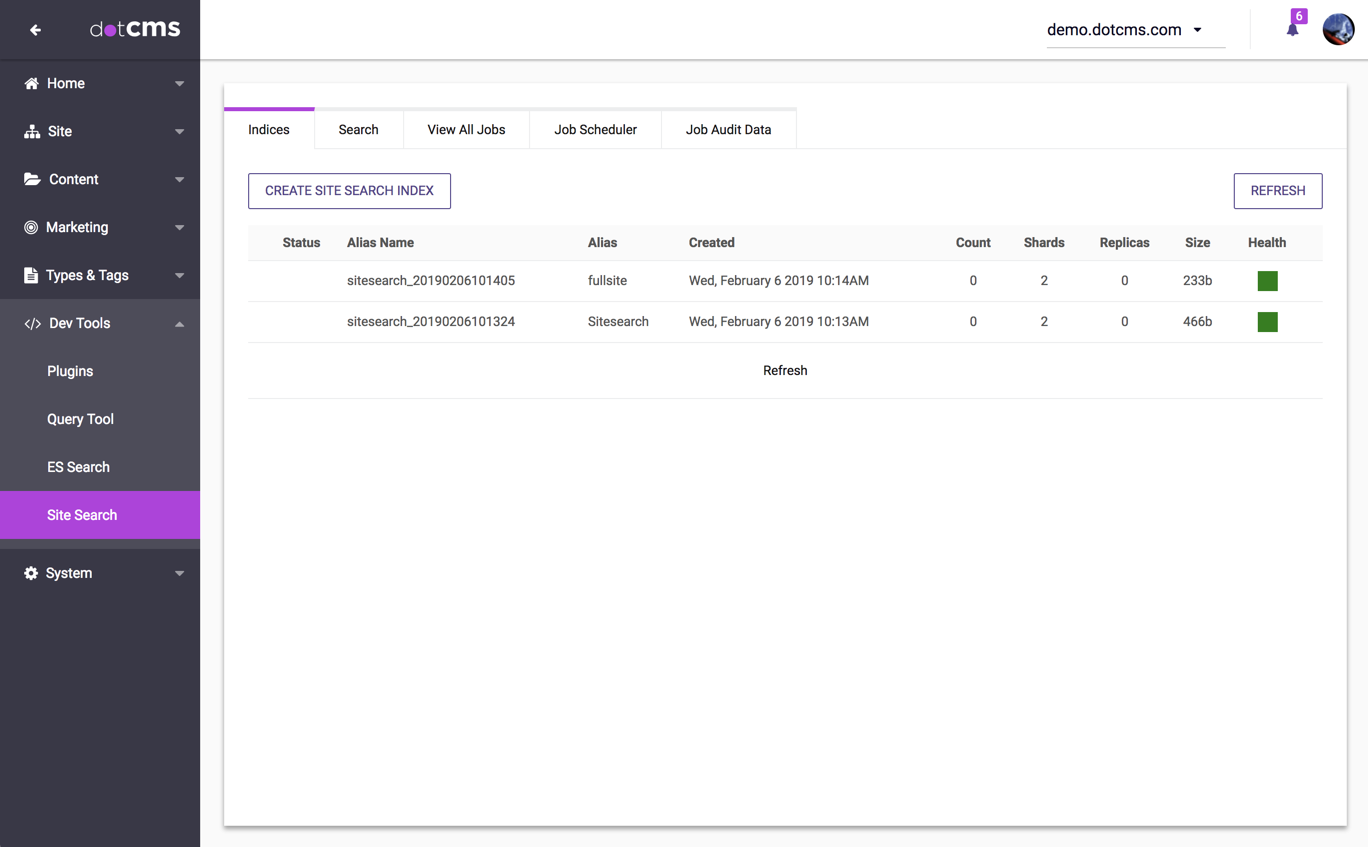Collapse the Dev Tools sidebar section
The height and width of the screenshot is (847, 1368).
coord(180,323)
